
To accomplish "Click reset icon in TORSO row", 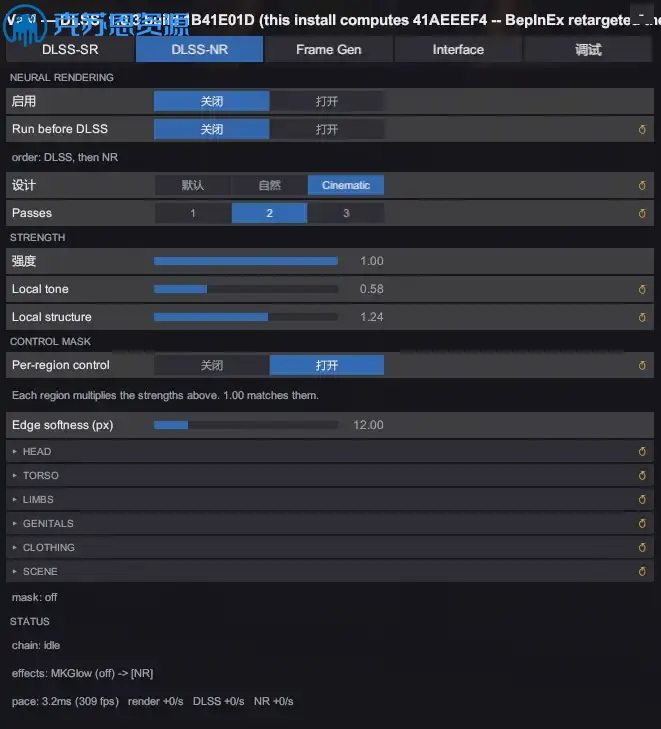I will pos(642,475).
